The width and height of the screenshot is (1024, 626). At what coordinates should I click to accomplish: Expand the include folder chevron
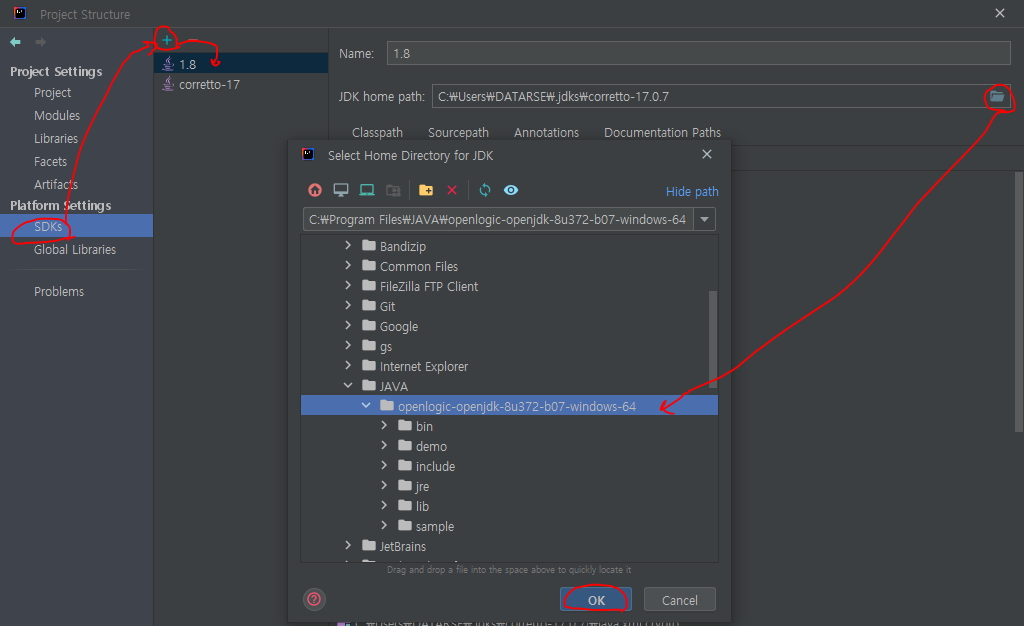[384, 466]
